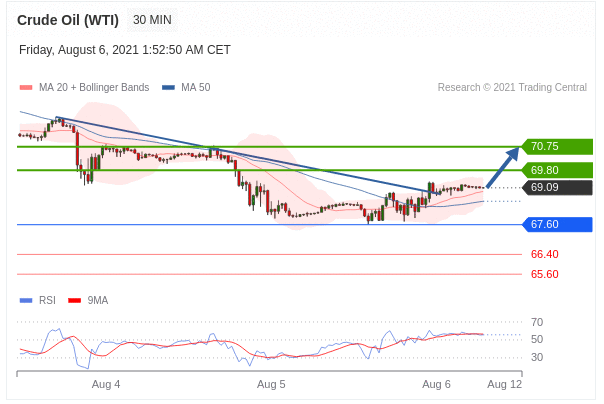Select the red 65.60 support label

click(x=544, y=274)
